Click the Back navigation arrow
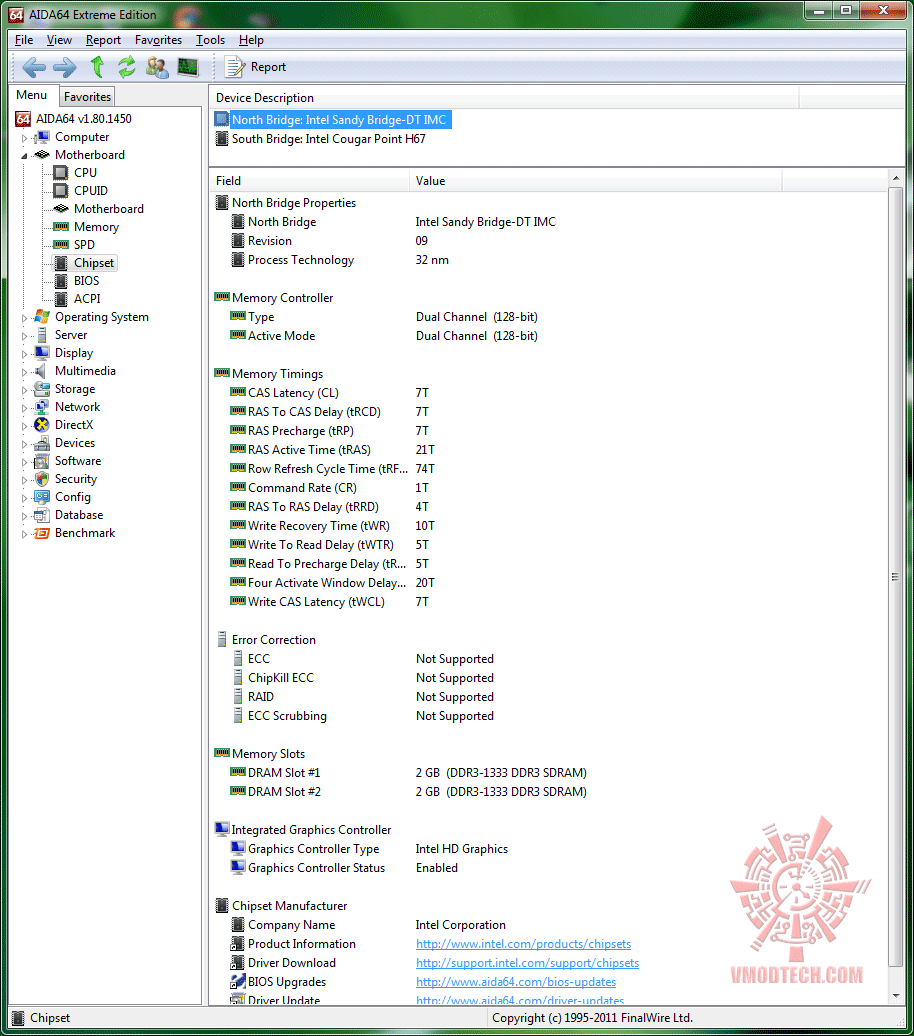 pyautogui.click(x=34, y=67)
